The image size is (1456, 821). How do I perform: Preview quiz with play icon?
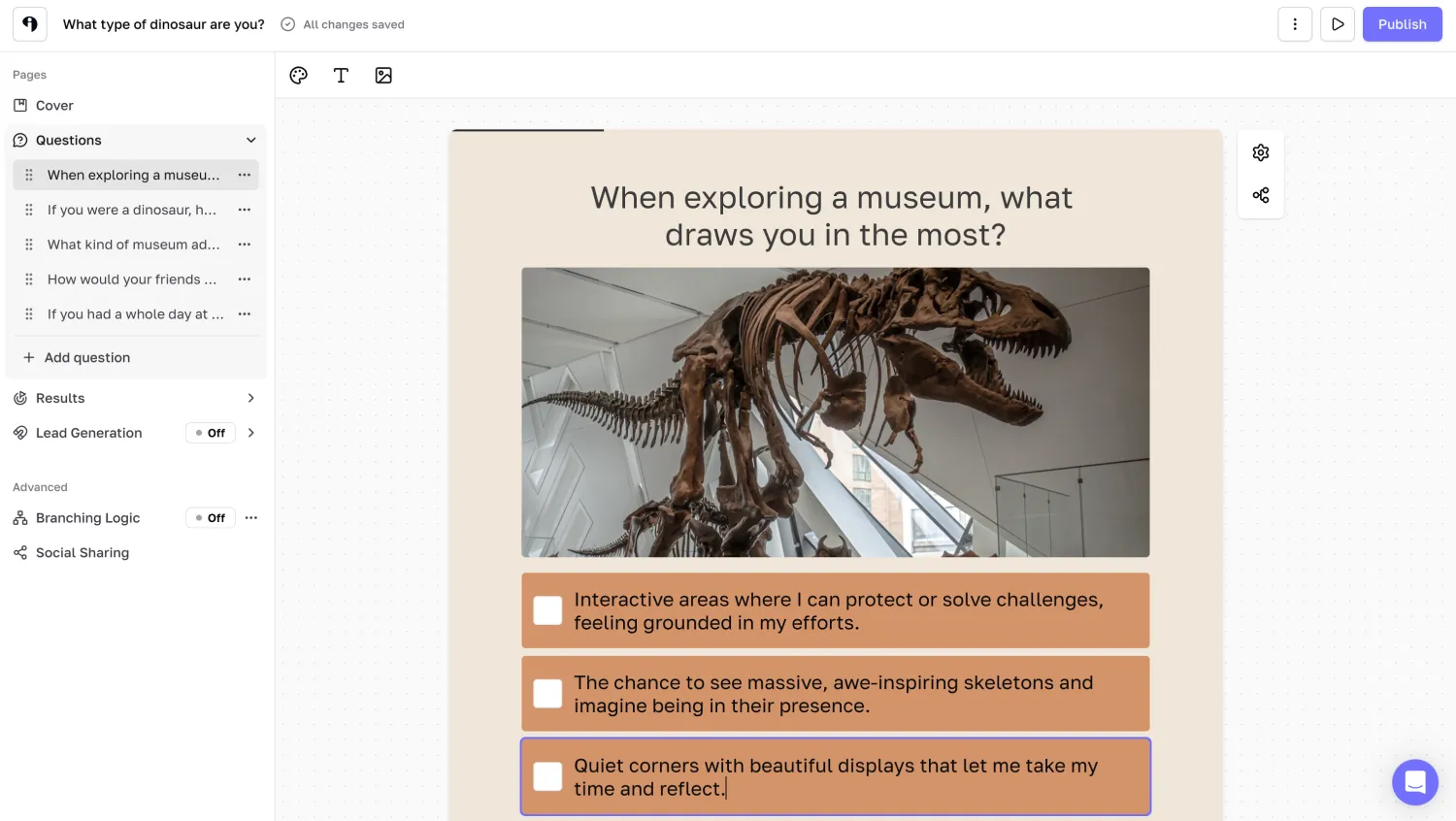click(x=1338, y=24)
